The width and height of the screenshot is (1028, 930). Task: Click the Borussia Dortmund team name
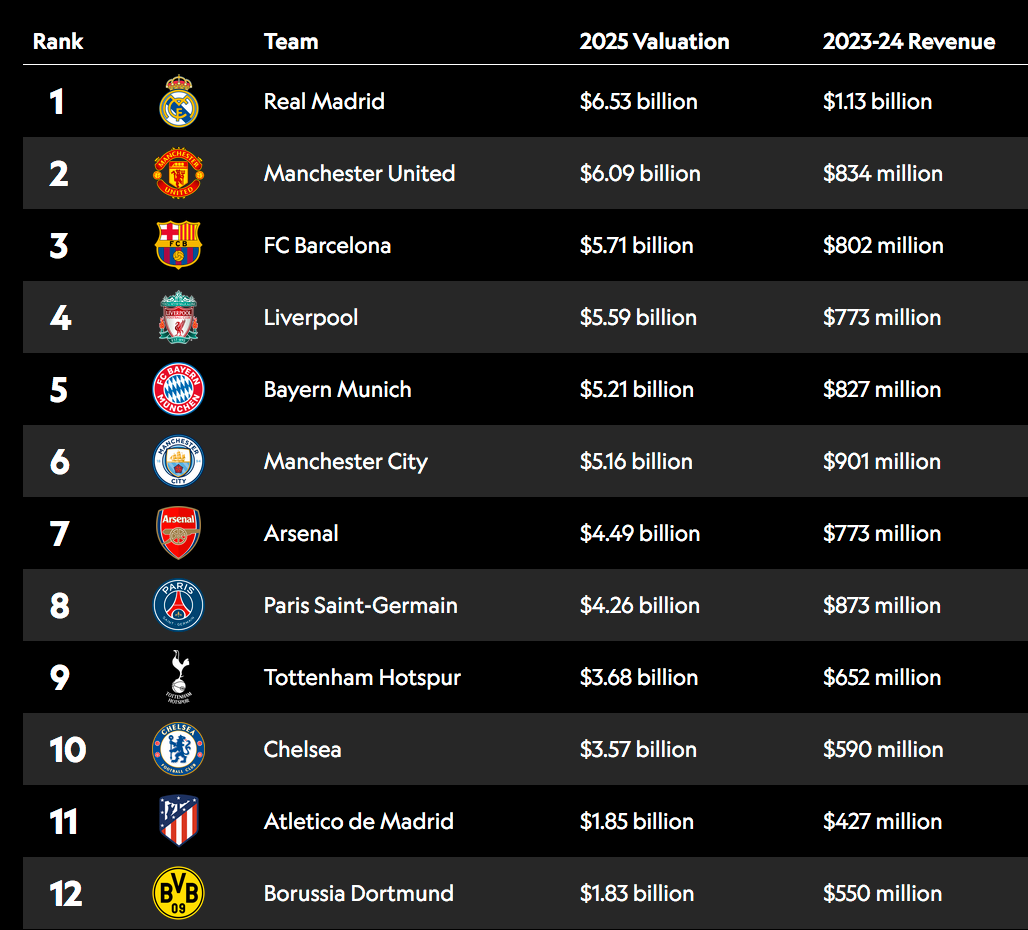[x=359, y=893]
